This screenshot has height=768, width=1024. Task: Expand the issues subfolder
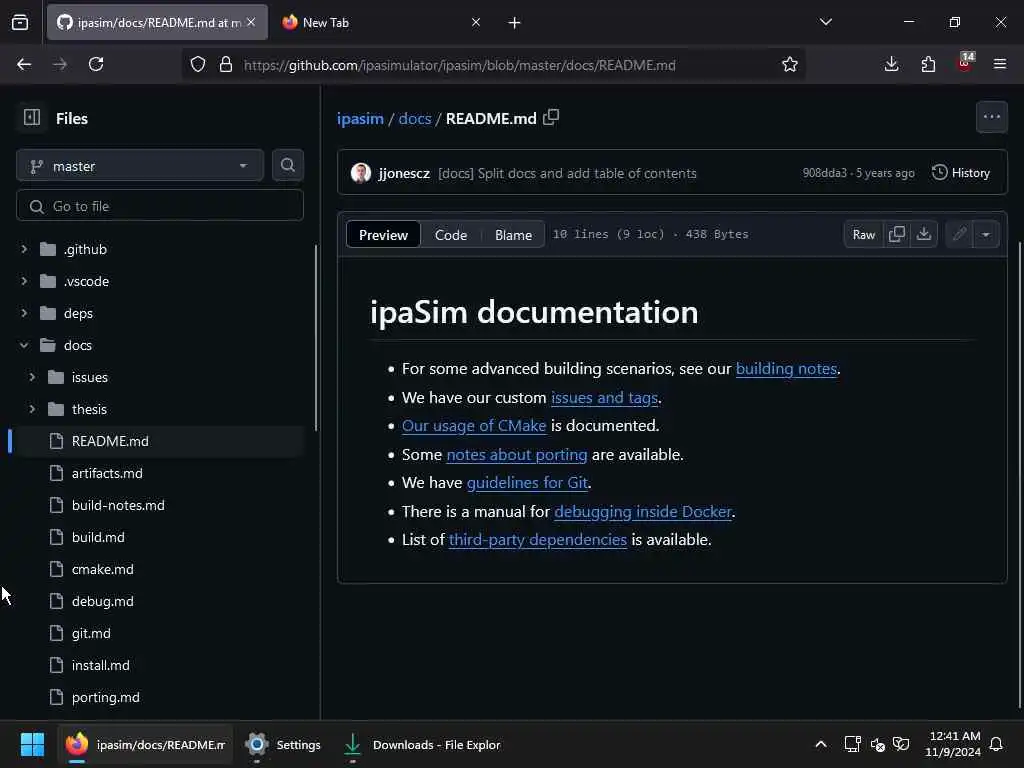point(32,377)
